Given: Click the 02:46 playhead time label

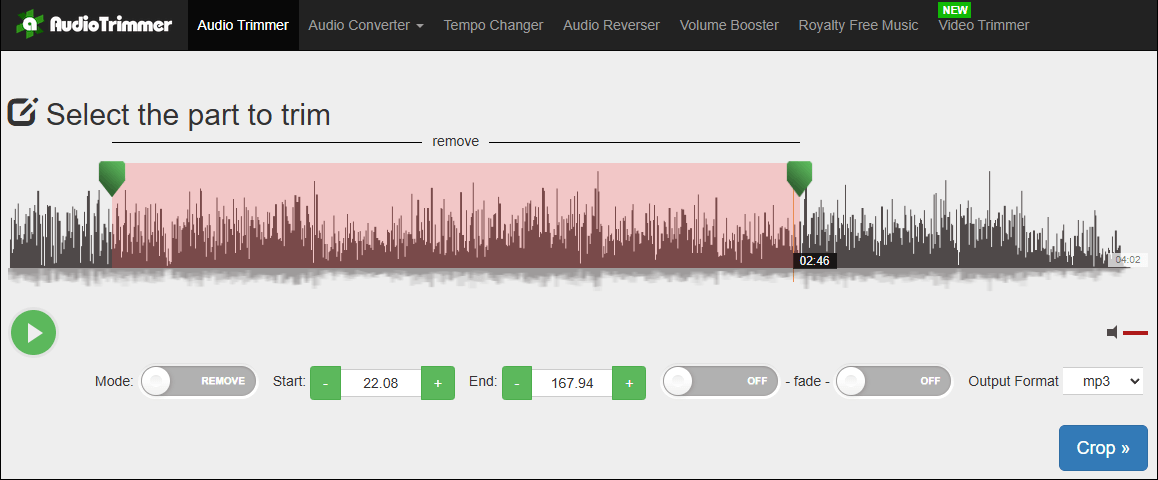Looking at the screenshot, I should pyautogui.click(x=815, y=261).
